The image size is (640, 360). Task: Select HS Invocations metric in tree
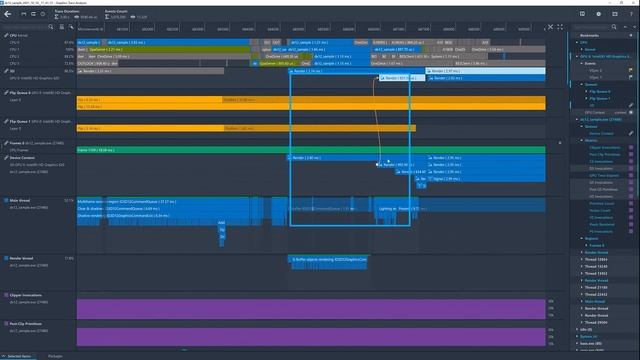[601, 196]
